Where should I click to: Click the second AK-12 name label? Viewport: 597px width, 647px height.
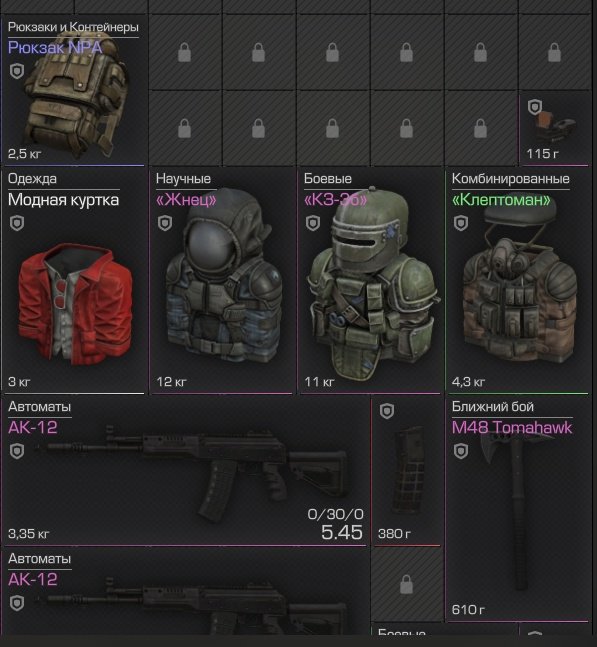(33, 579)
